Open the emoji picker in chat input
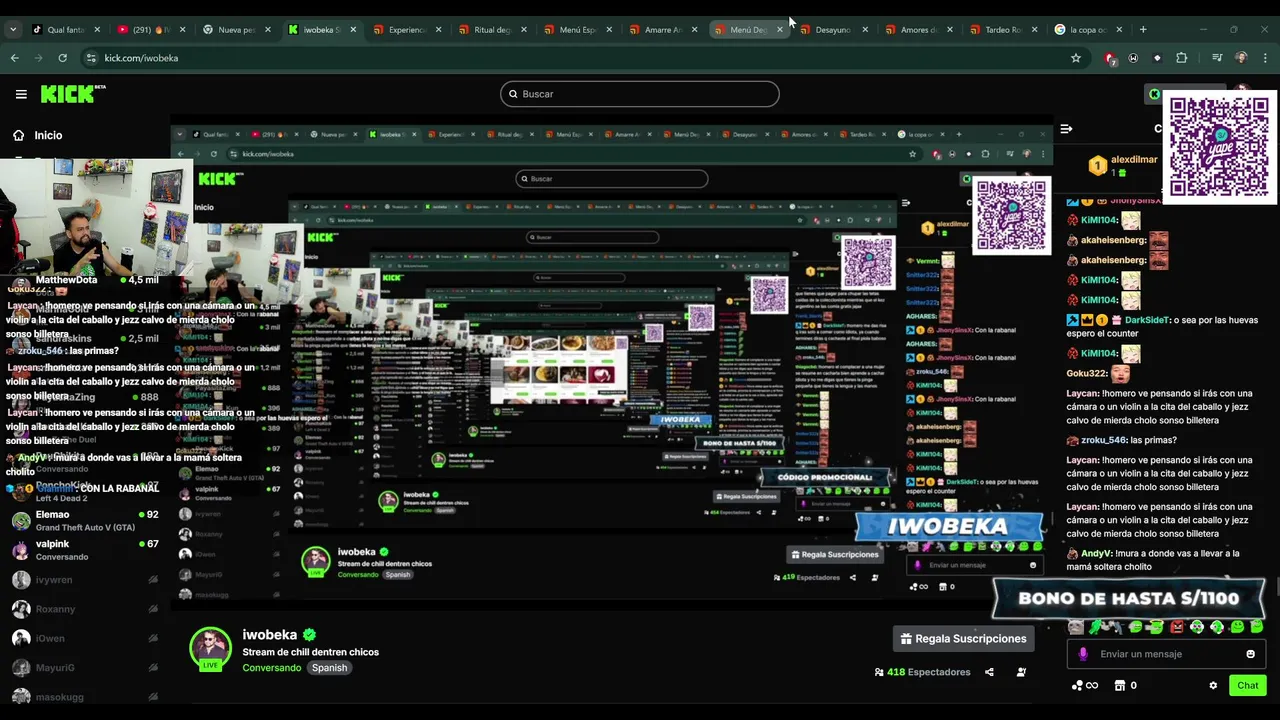 (x=1250, y=654)
